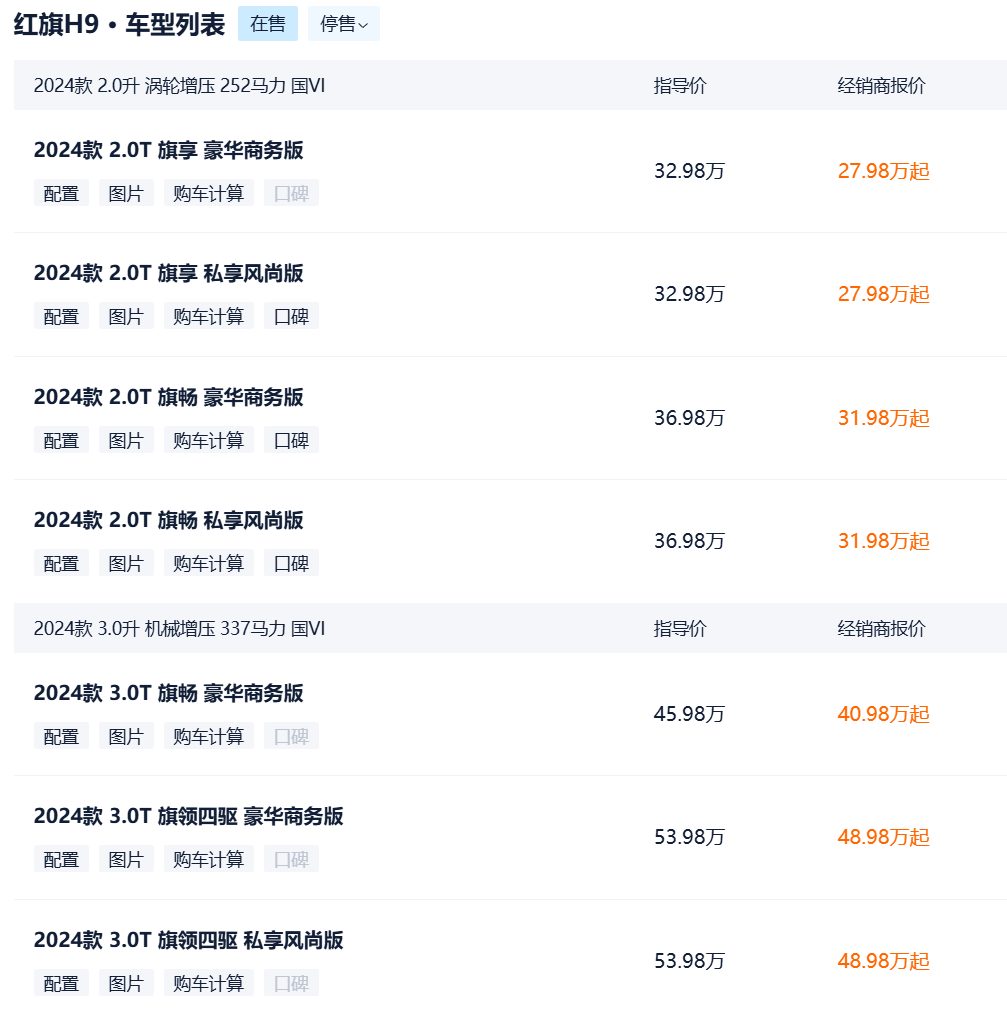The width and height of the screenshot is (1007, 1011).
Task: Open 图片 for 2.0T 旗享 私享风尚版
Action: click(x=126, y=317)
